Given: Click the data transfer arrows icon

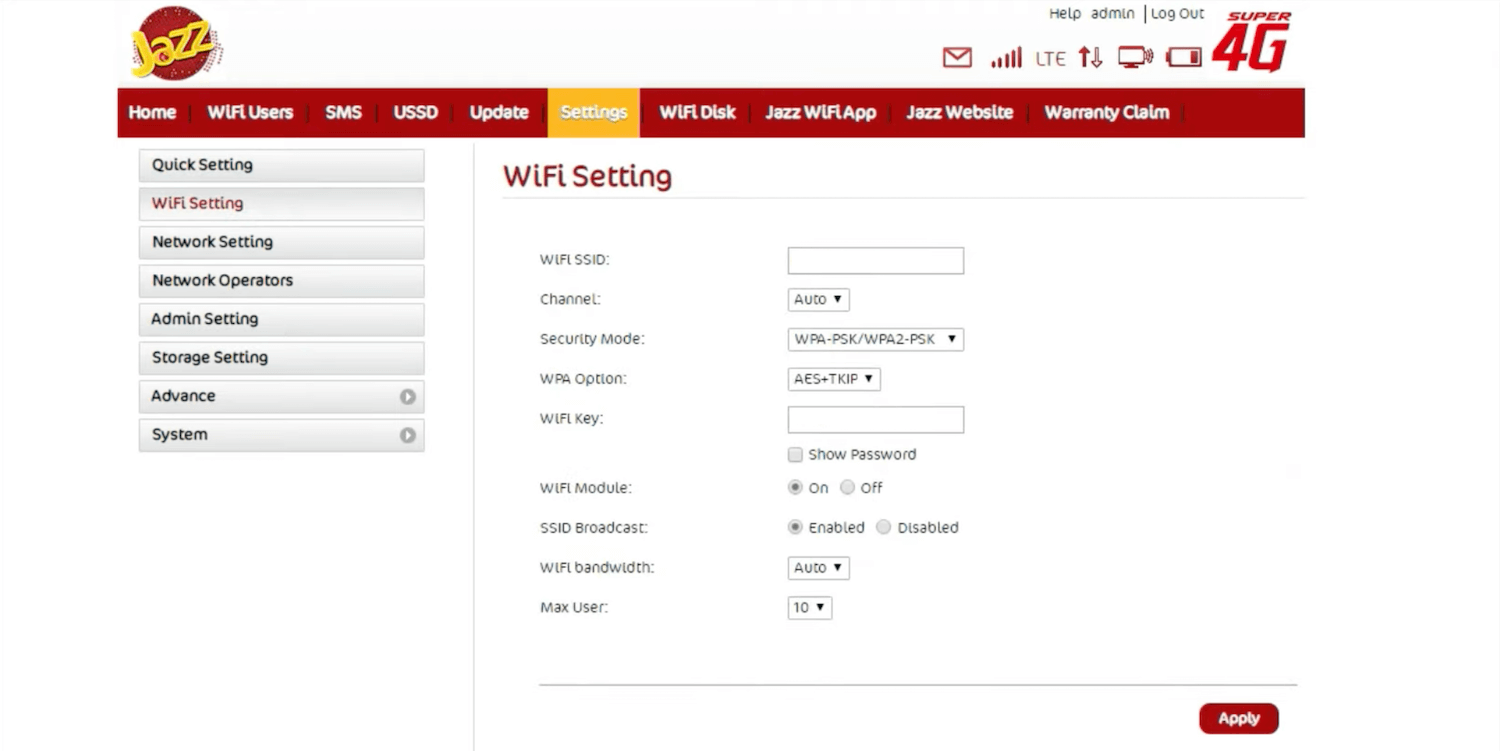Looking at the screenshot, I should [1090, 58].
